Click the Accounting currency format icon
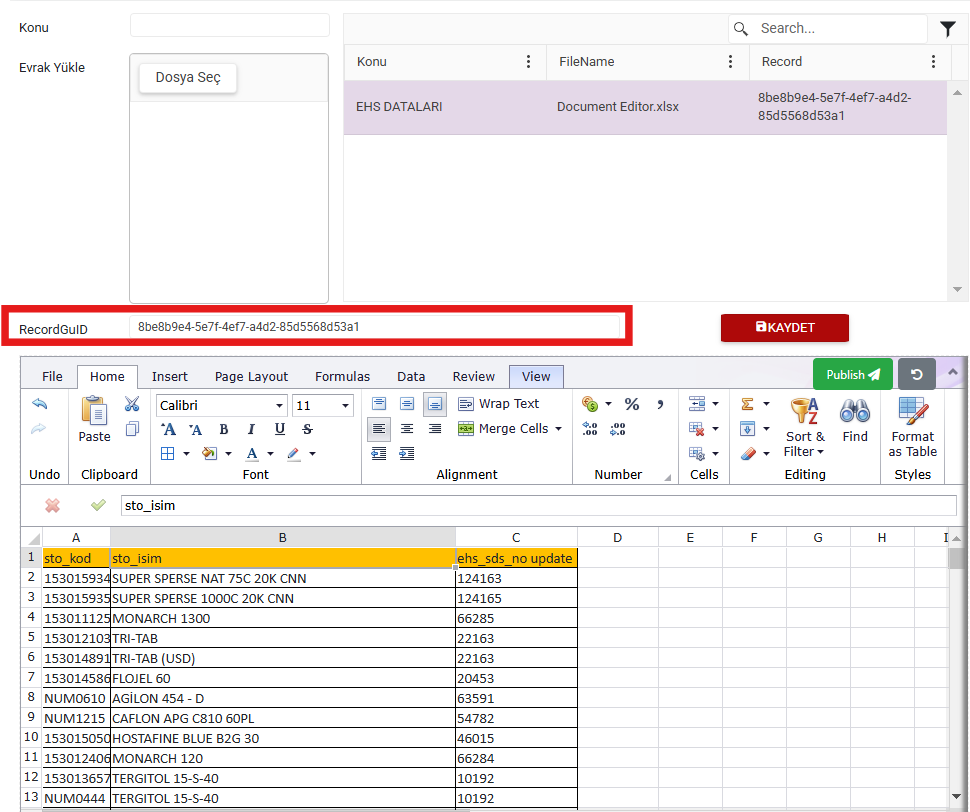The height and width of the screenshot is (812, 970). coord(590,404)
